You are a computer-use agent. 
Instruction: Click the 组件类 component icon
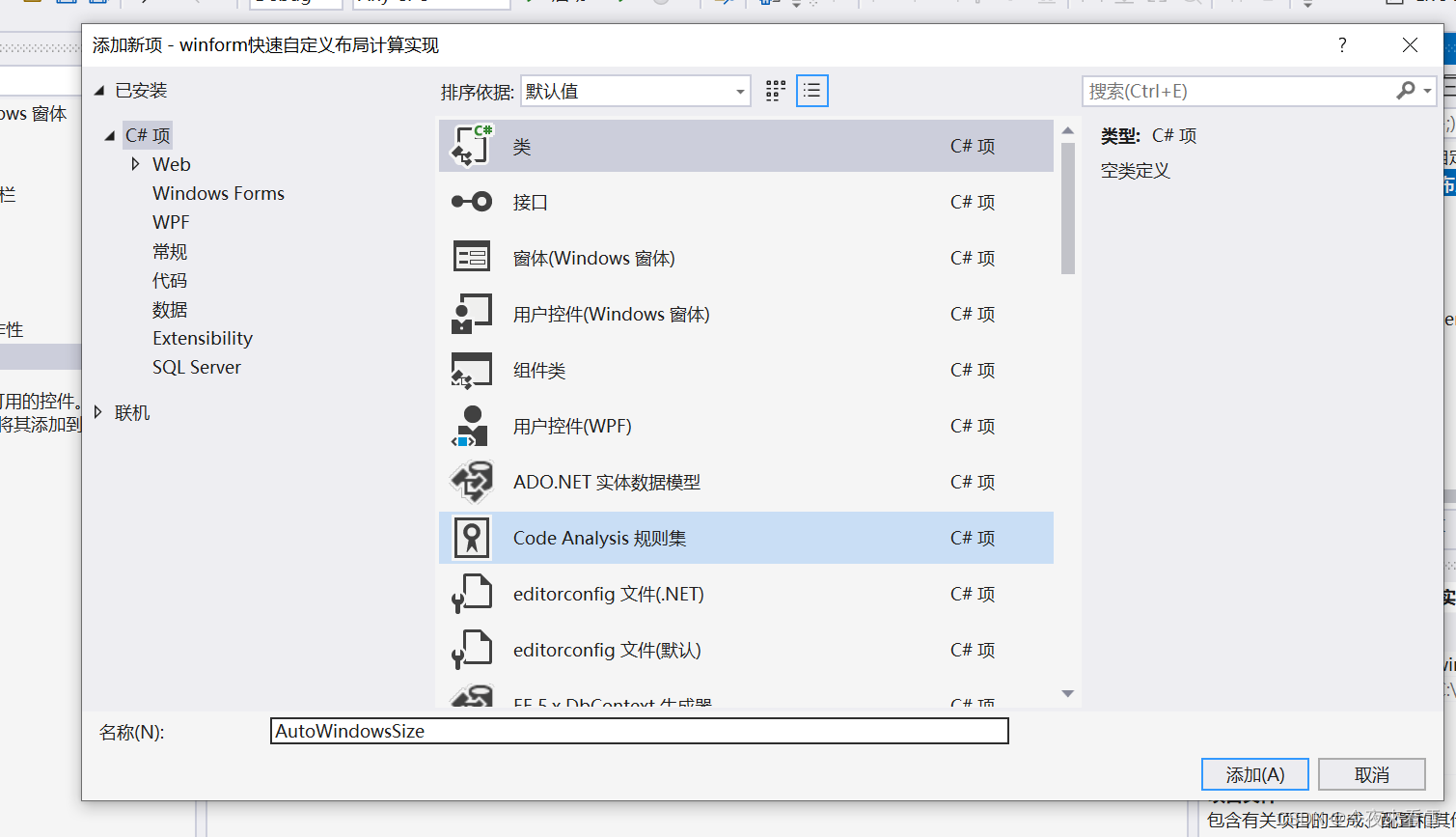coord(472,370)
